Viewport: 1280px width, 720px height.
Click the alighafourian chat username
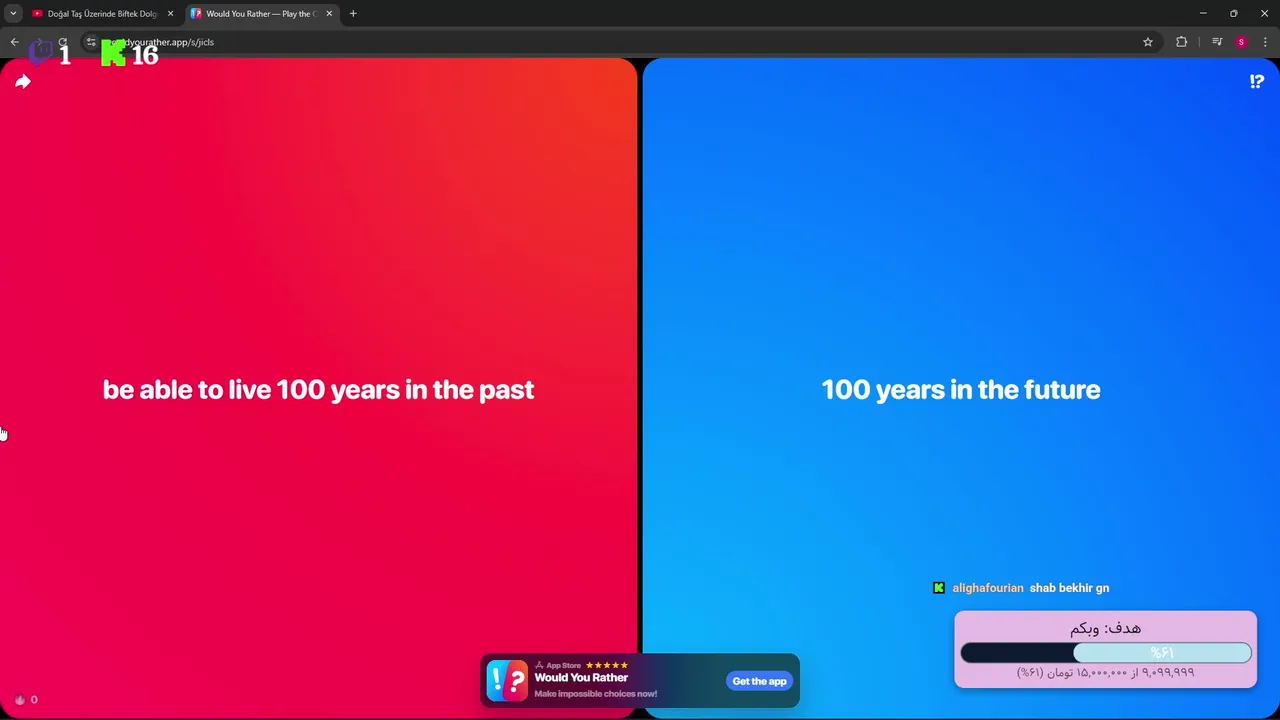(988, 588)
